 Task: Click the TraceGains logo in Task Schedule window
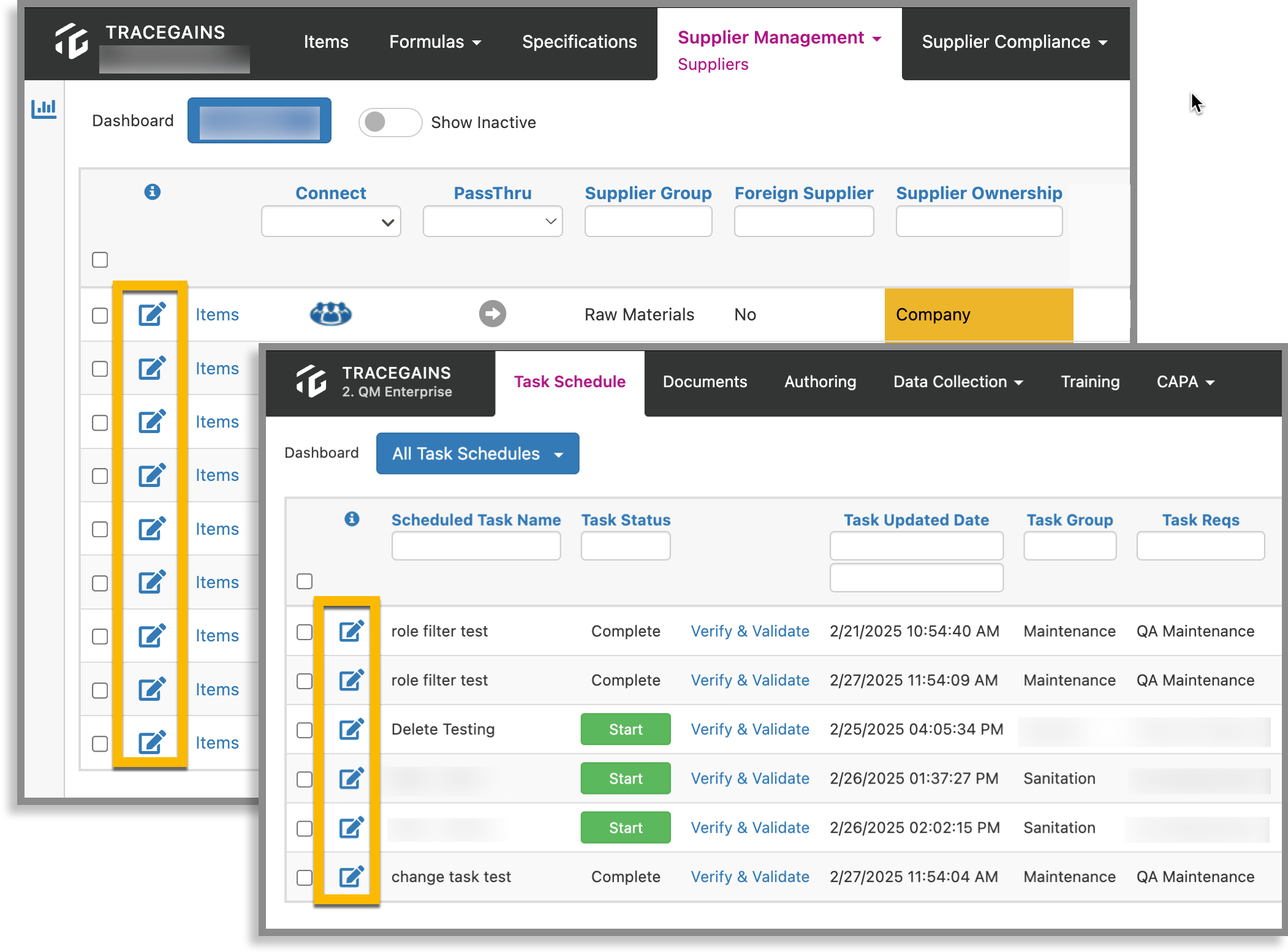tap(312, 381)
